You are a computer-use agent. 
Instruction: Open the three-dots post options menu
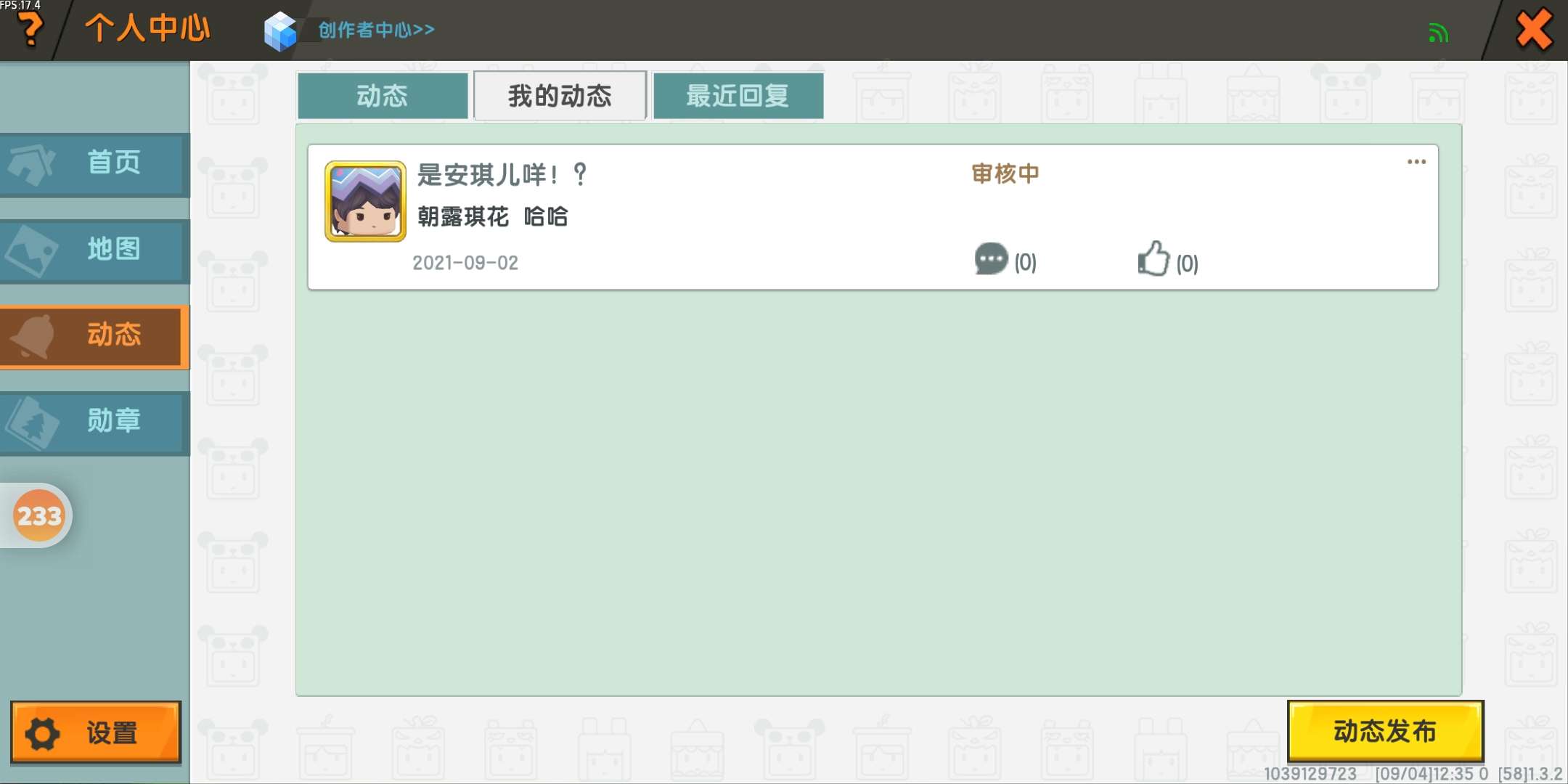[x=1416, y=162]
